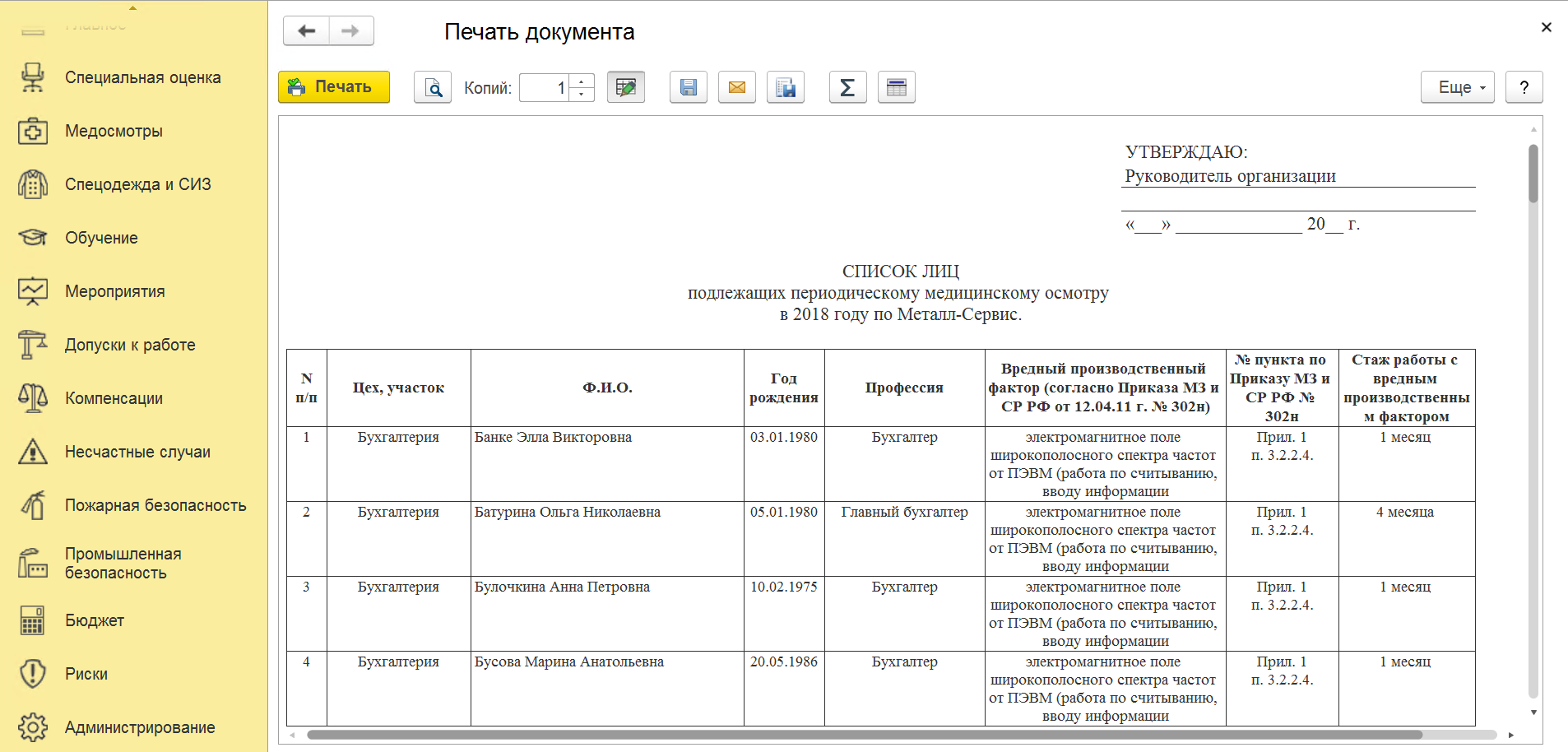This screenshot has width=1568, height=752.
Task: Open the Спецодежда и СИЗ menu item
Action: 138,184
